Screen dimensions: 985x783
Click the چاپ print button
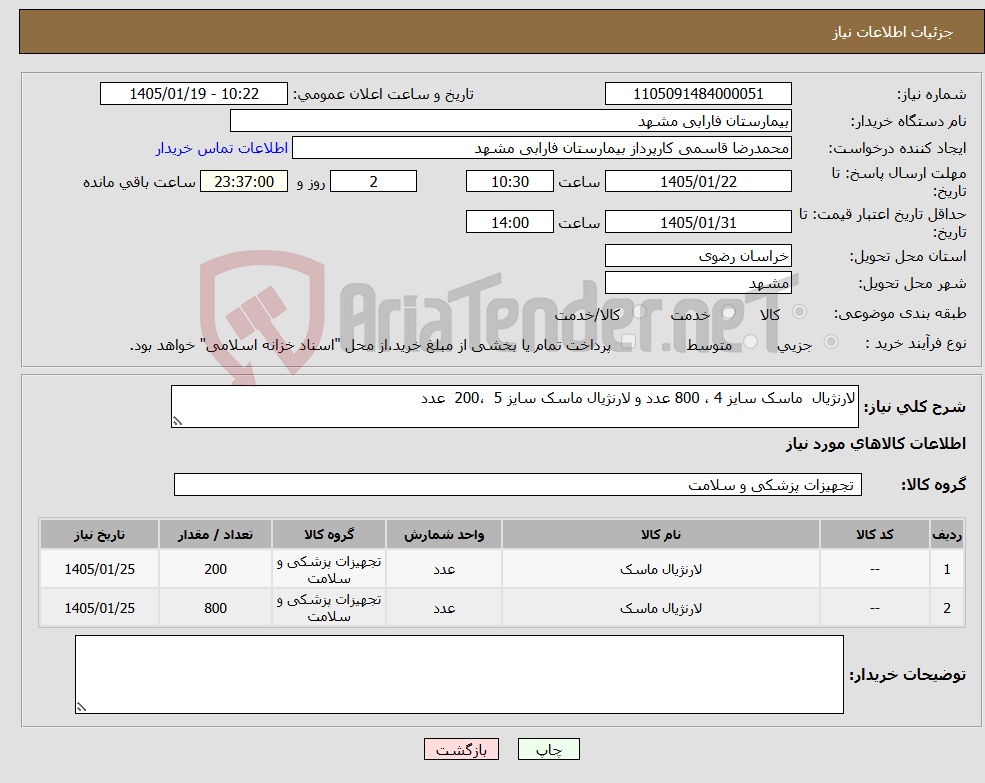click(x=548, y=749)
